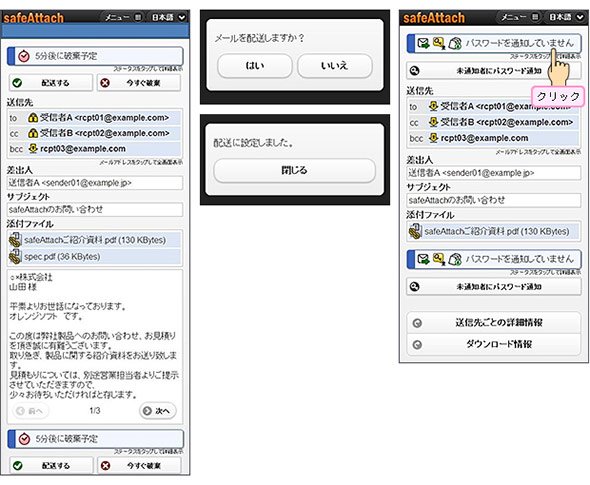Tap the bottom 5分後に破棄予定 status bar

(96, 439)
